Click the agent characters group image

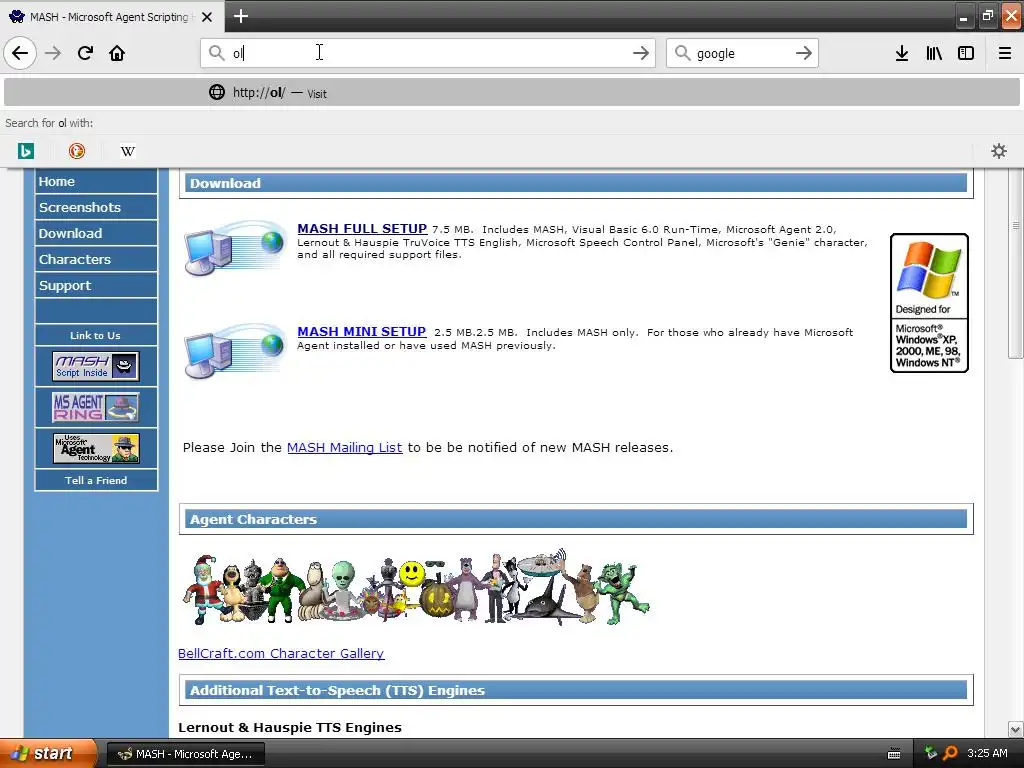[416, 588]
